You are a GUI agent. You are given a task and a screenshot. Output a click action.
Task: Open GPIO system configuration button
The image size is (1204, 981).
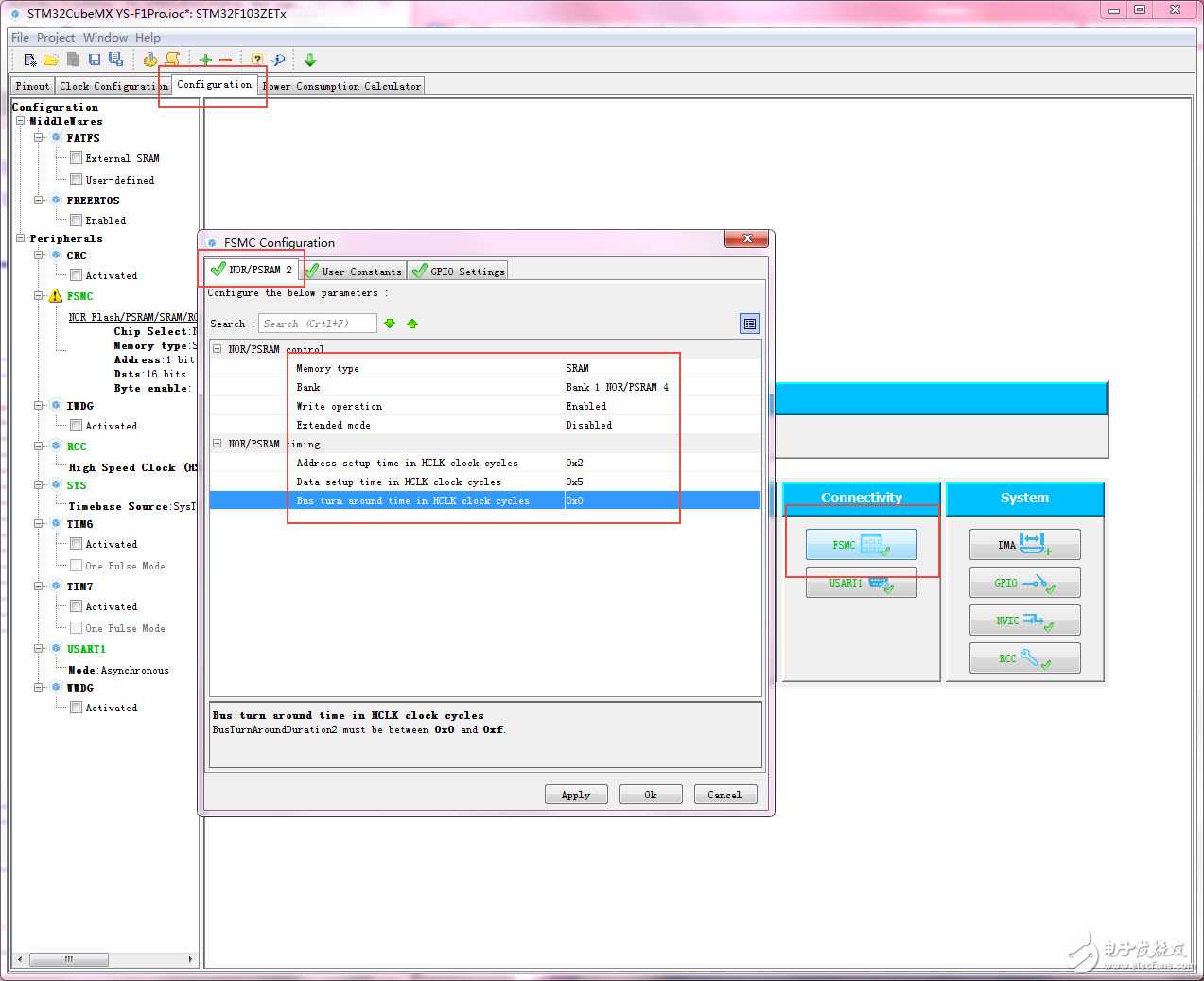coord(1024,583)
